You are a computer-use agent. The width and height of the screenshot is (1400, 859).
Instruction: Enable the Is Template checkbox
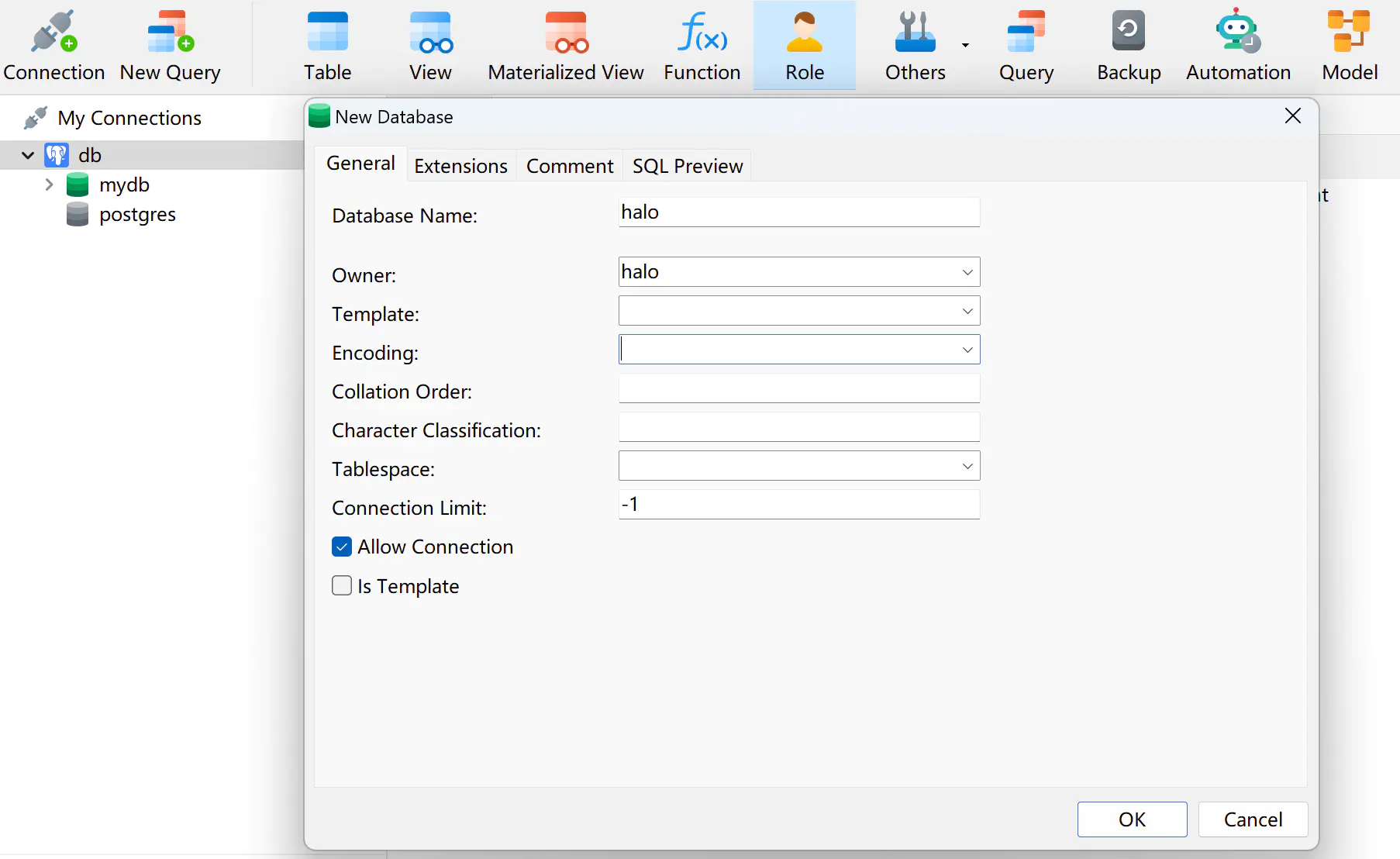(x=342, y=585)
